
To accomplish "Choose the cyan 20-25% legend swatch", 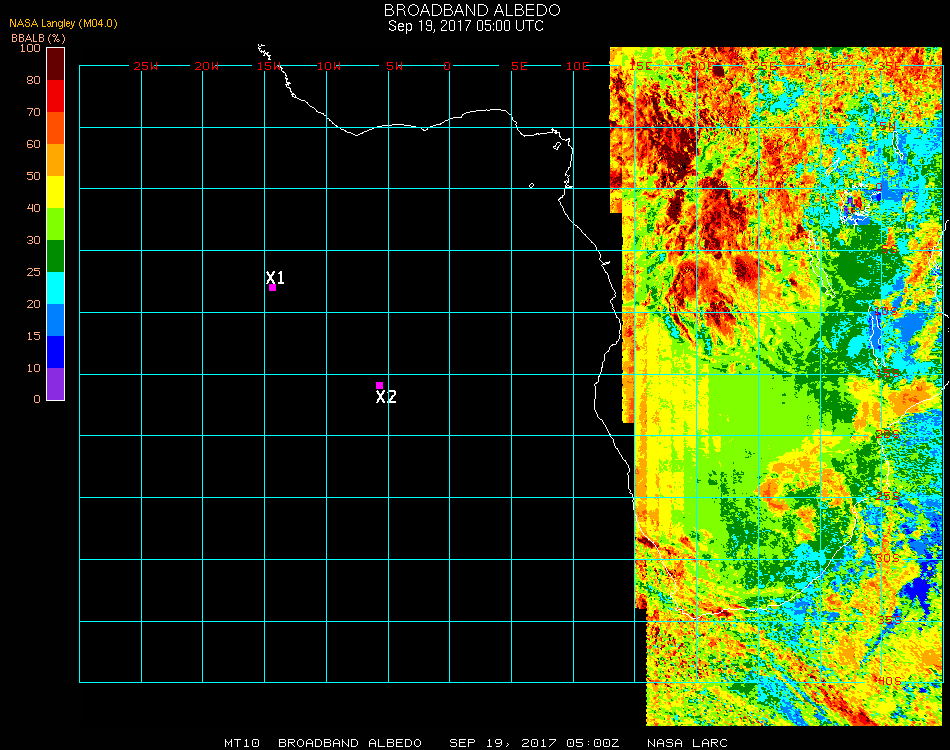I will point(56,288).
